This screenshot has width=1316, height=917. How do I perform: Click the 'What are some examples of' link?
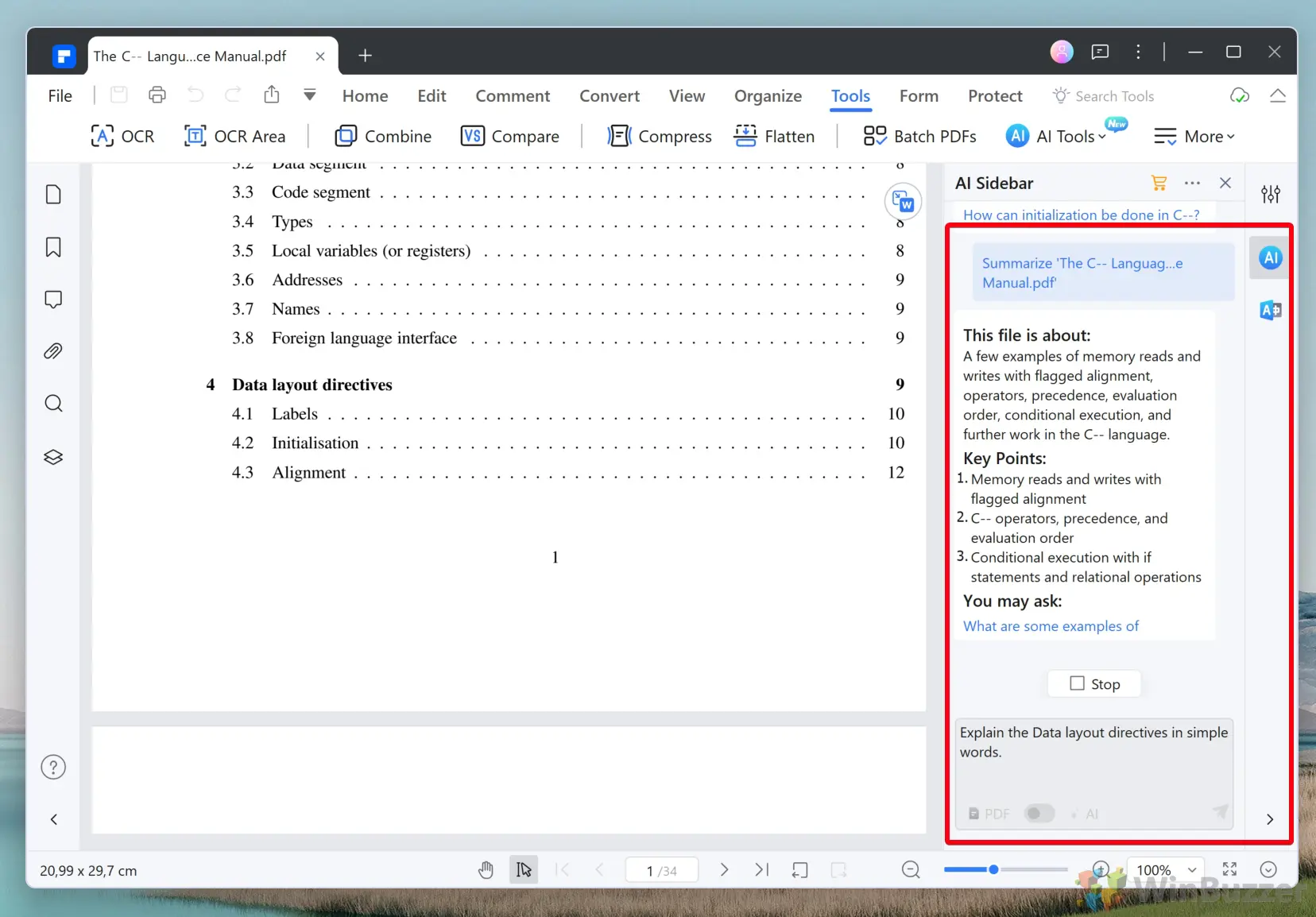[1051, 626]
